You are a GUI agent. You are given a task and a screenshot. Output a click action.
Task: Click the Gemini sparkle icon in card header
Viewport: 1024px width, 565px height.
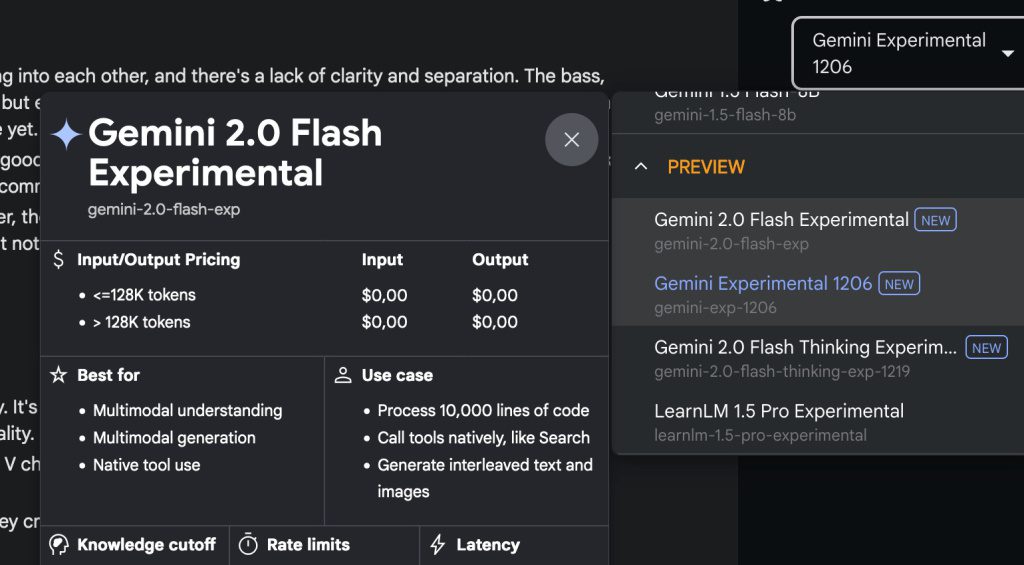coord(66,135)
